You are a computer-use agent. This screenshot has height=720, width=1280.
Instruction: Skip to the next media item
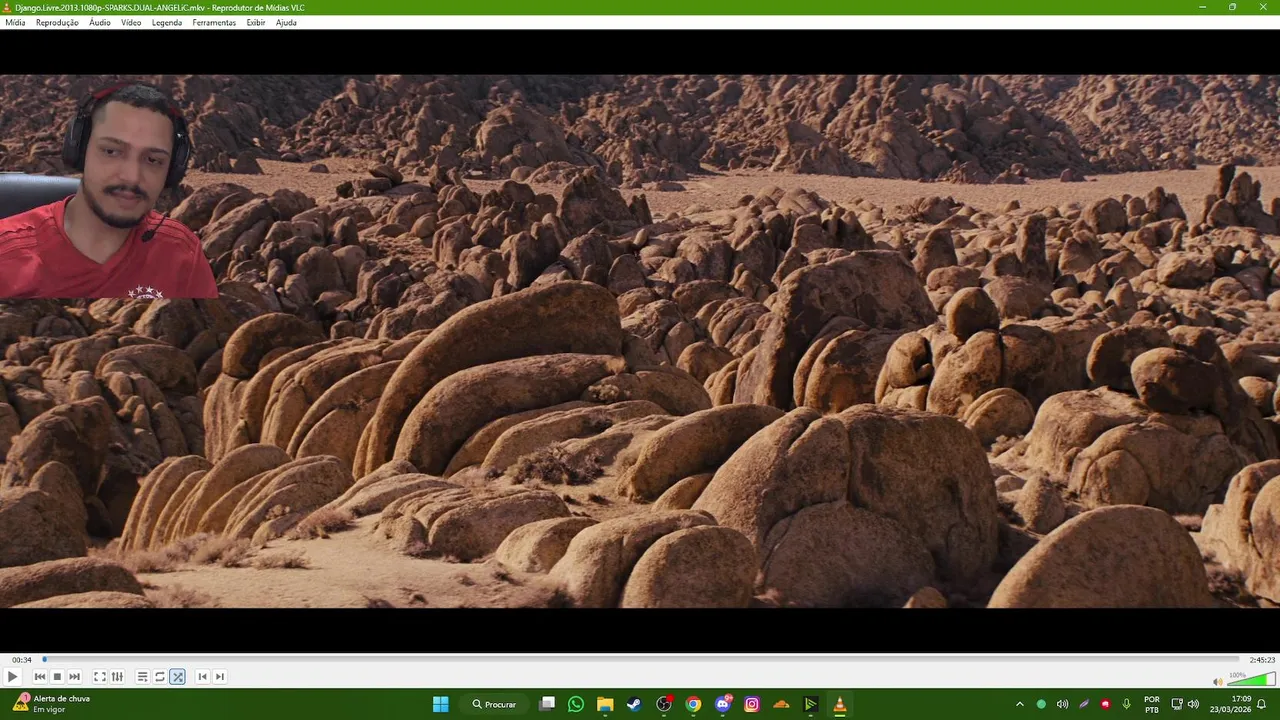(x=74, y=677)
